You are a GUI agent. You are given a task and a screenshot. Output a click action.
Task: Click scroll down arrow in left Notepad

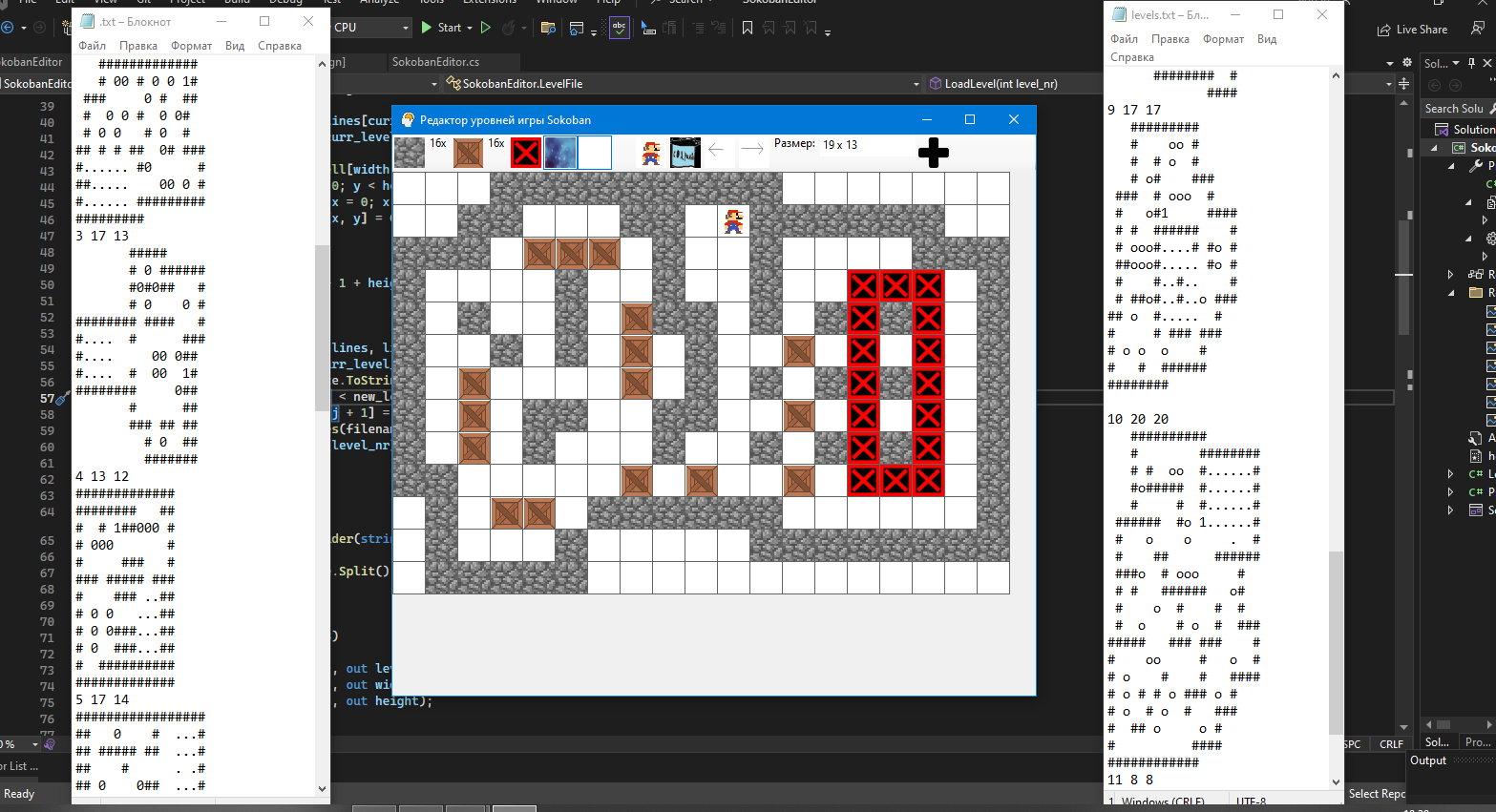(x=322, y=789)
